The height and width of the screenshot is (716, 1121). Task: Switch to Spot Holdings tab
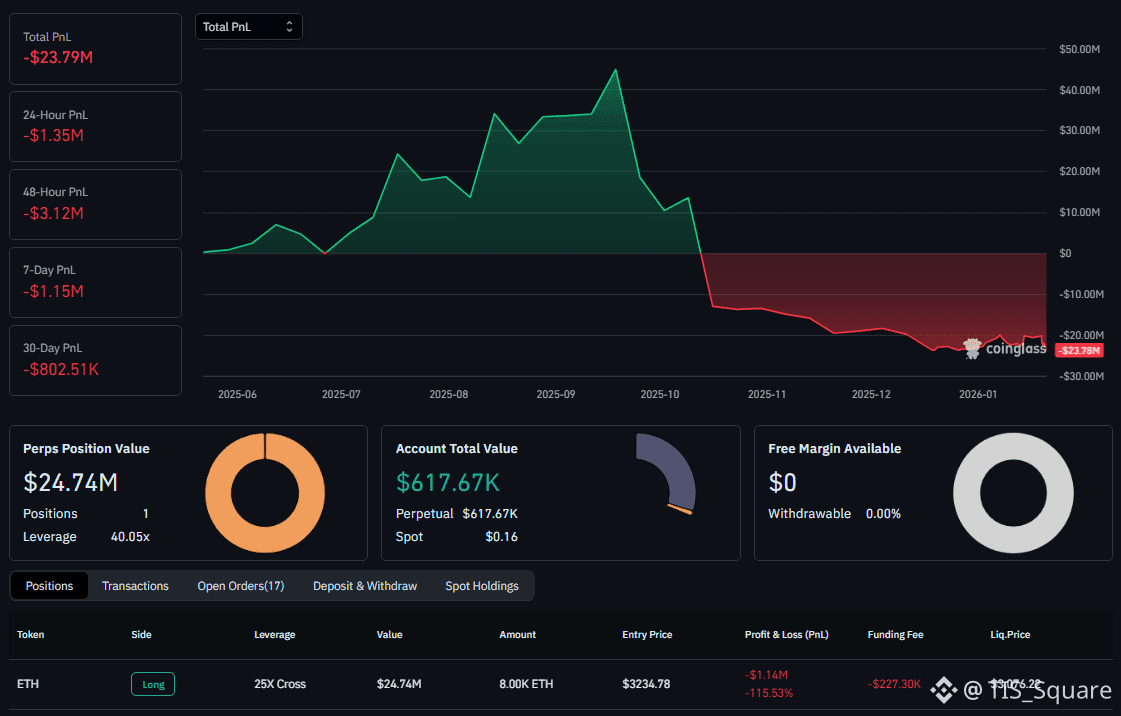tap(481, 586)
